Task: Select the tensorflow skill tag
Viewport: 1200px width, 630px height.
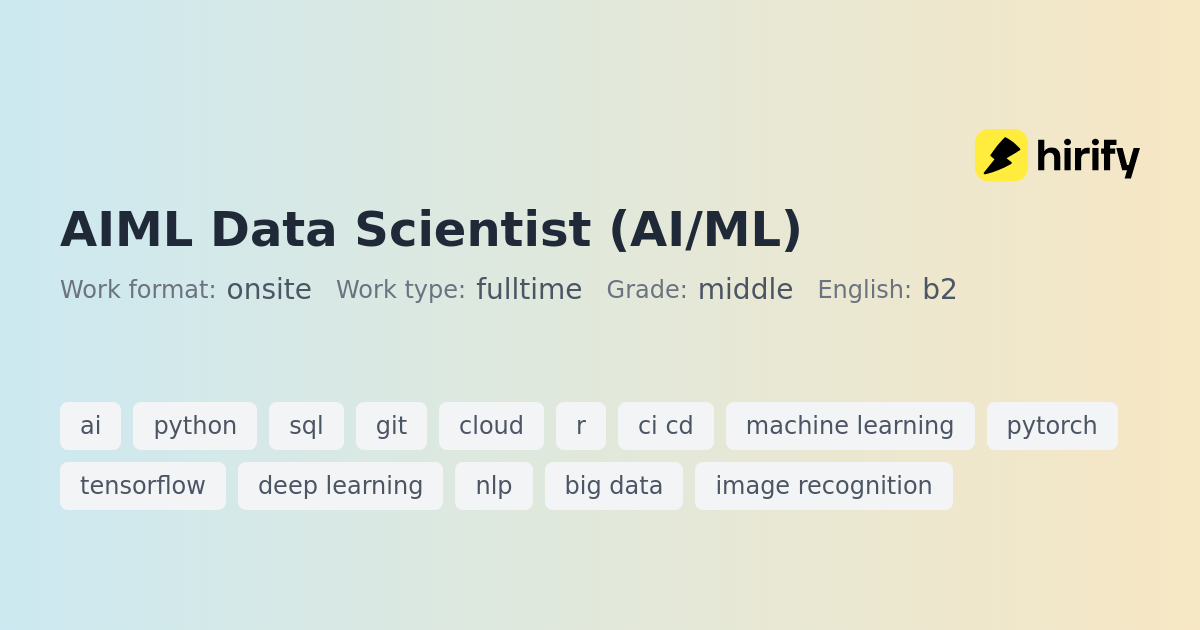Action: coord(143,486)
